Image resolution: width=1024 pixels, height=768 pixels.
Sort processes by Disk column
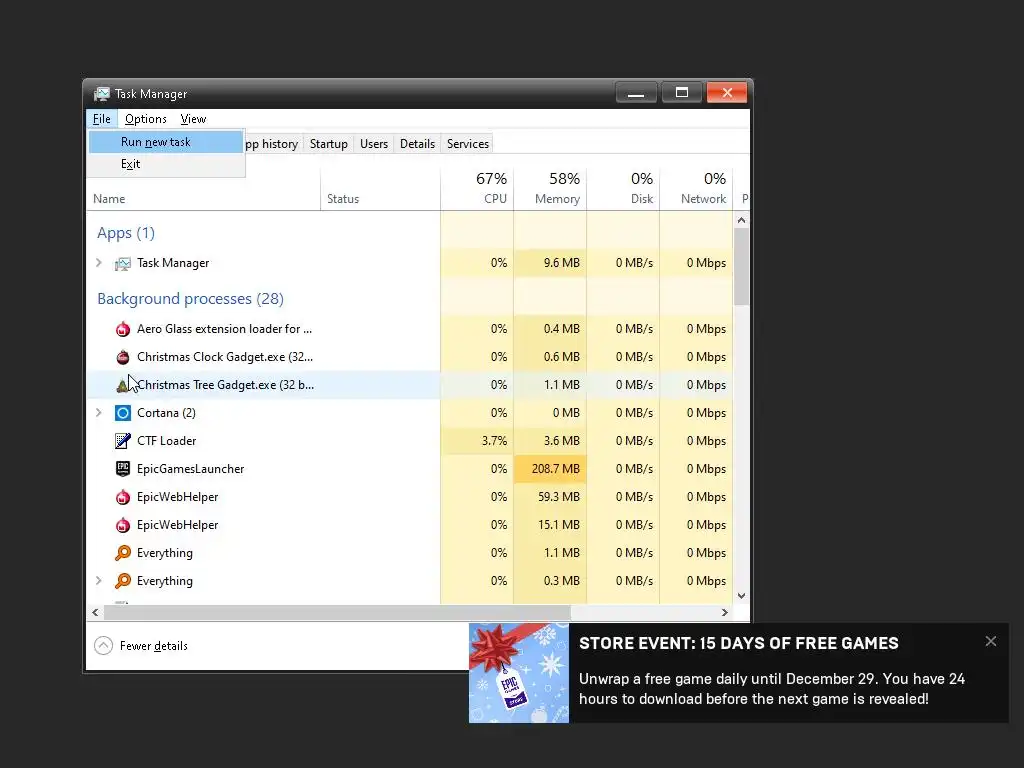click(x=623, y=189)
